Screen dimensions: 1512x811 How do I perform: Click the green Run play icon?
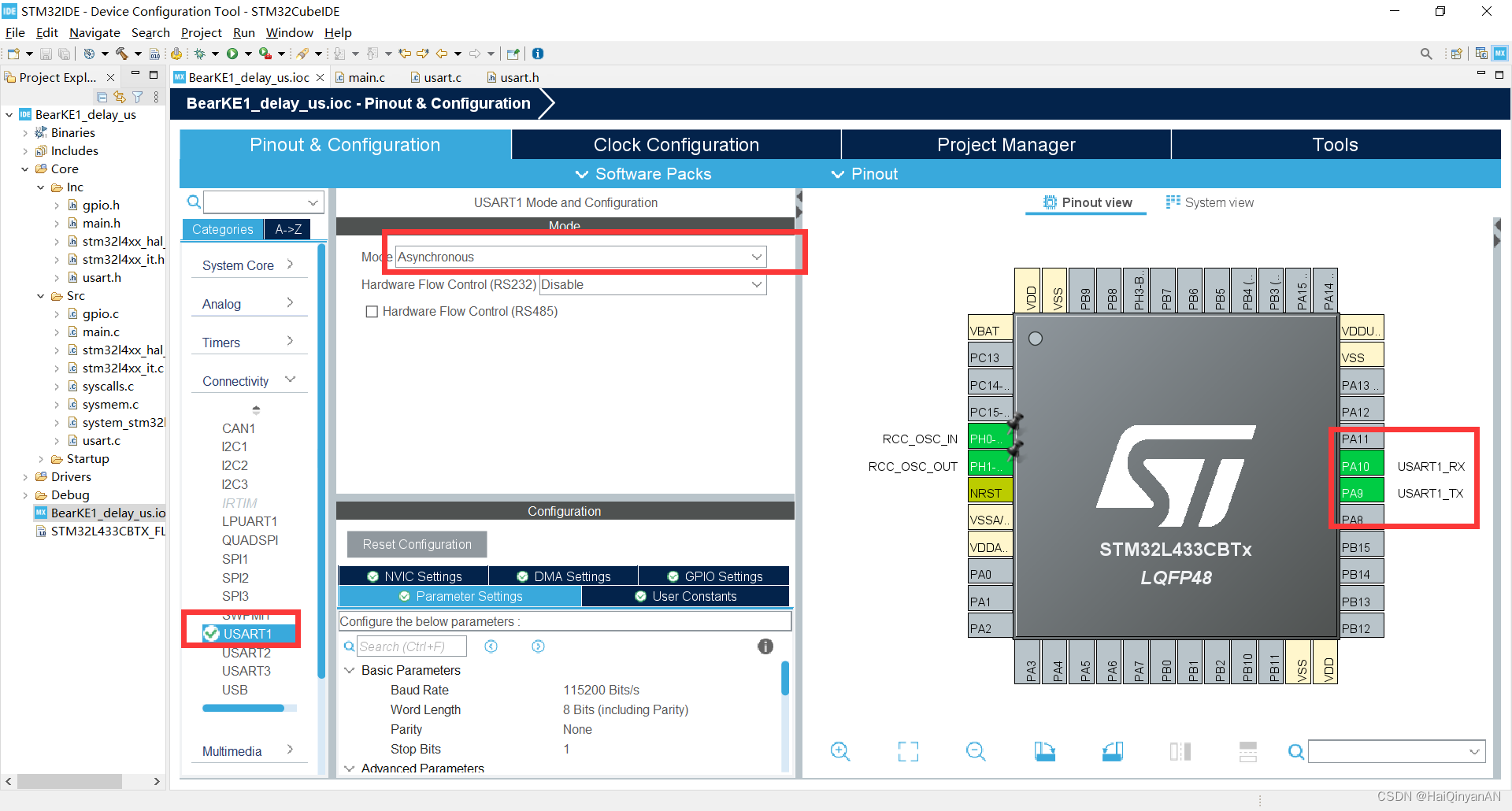tap(232, 54)
